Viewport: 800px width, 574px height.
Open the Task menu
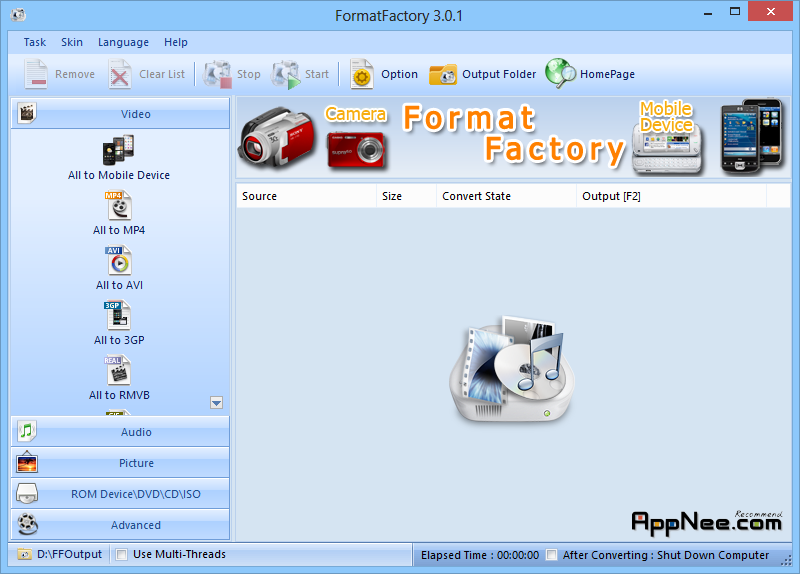coord(35,42)
